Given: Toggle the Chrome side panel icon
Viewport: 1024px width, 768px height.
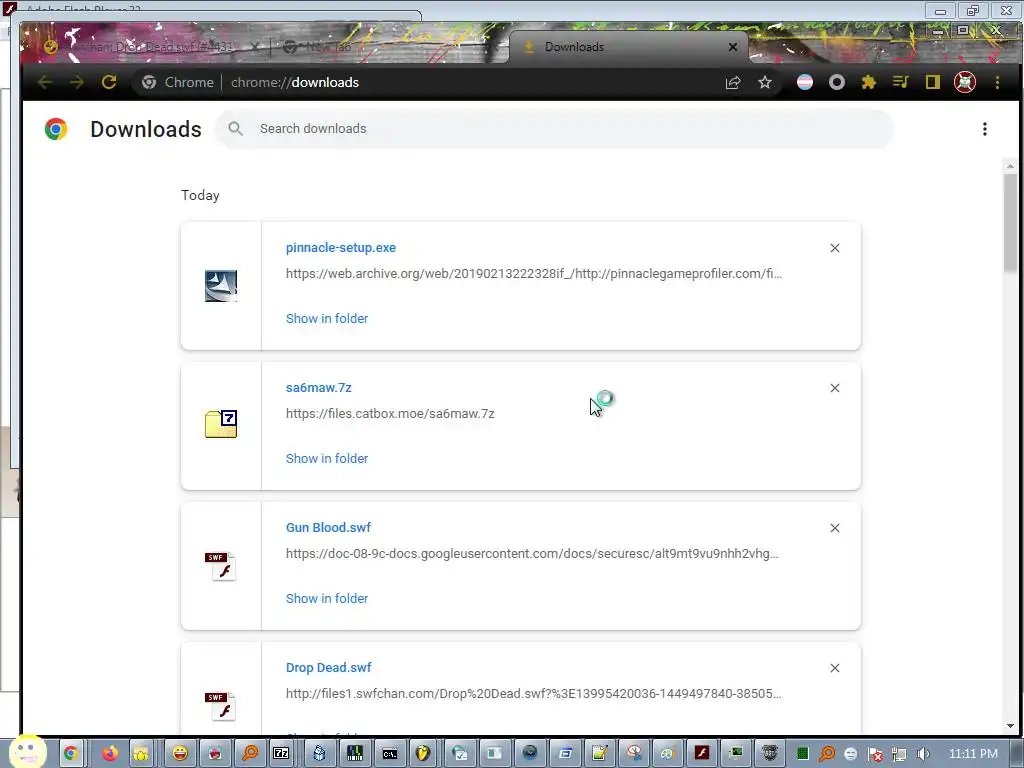Looking at the screenshot, I should [933, 82].
